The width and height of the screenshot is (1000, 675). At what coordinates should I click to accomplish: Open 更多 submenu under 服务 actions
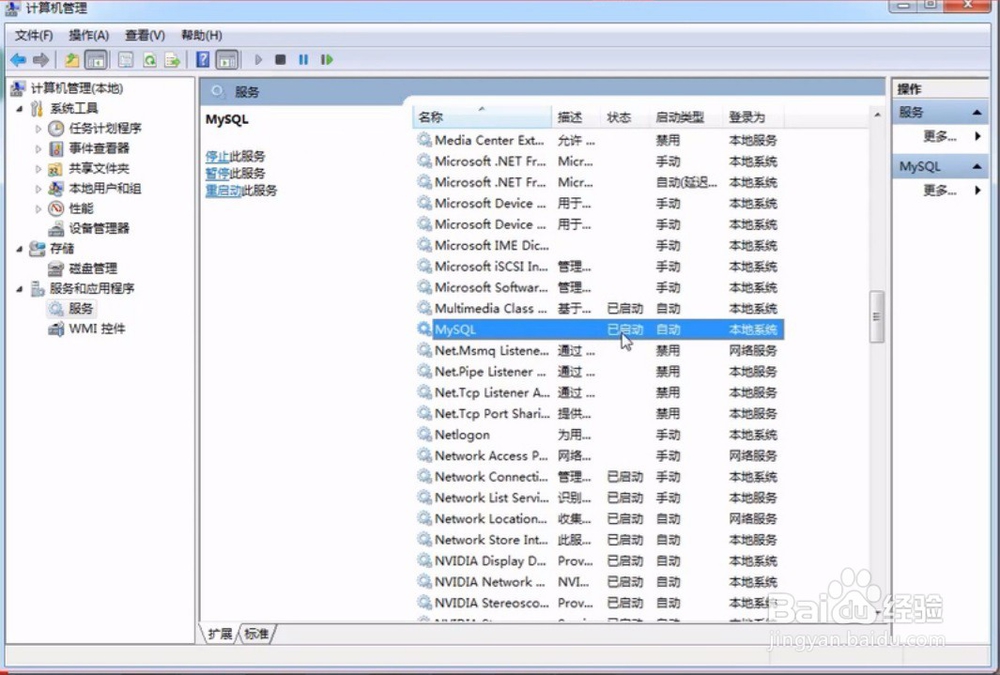(x=939, y=136)
